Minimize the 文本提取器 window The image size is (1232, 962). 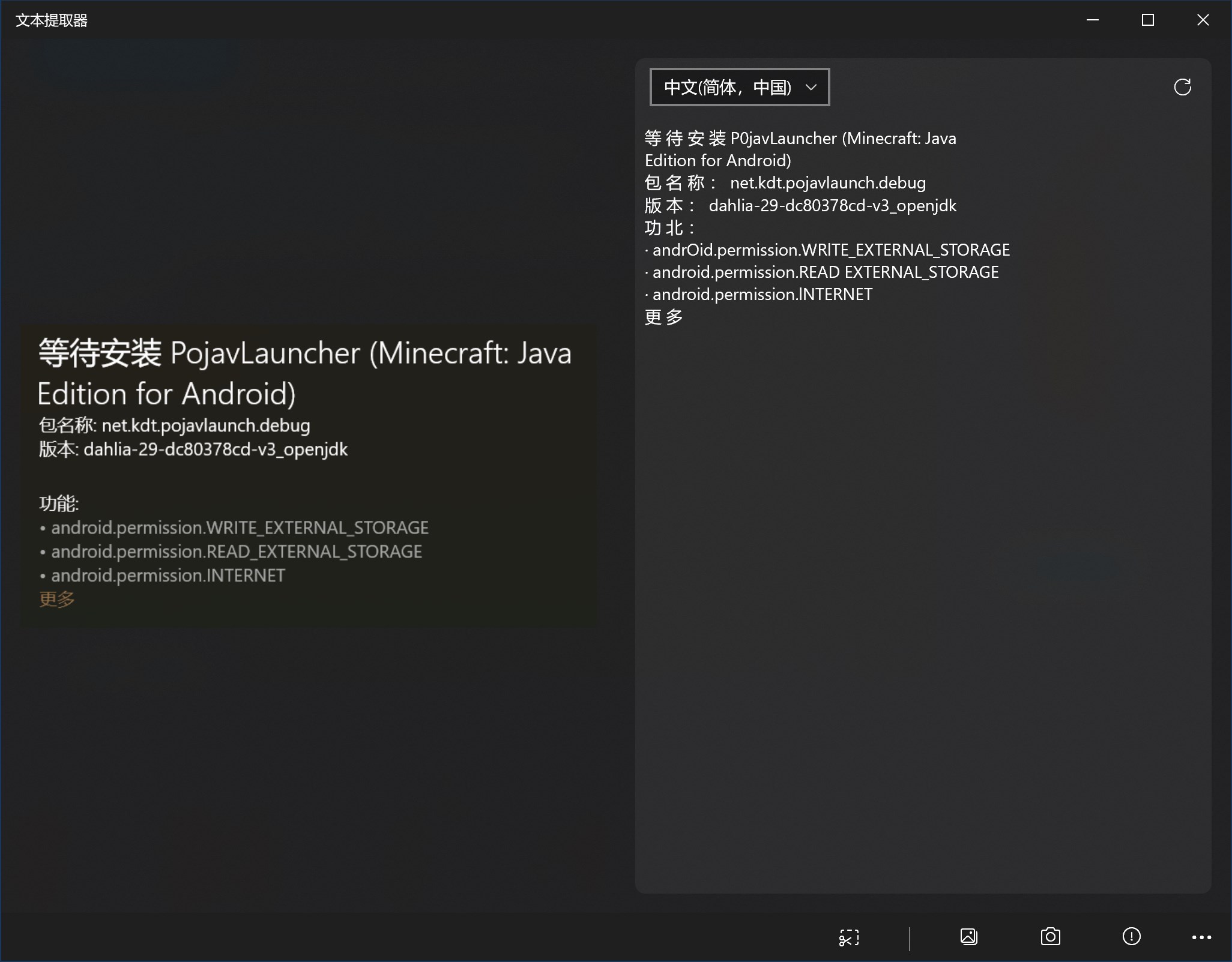[1093, 20]
